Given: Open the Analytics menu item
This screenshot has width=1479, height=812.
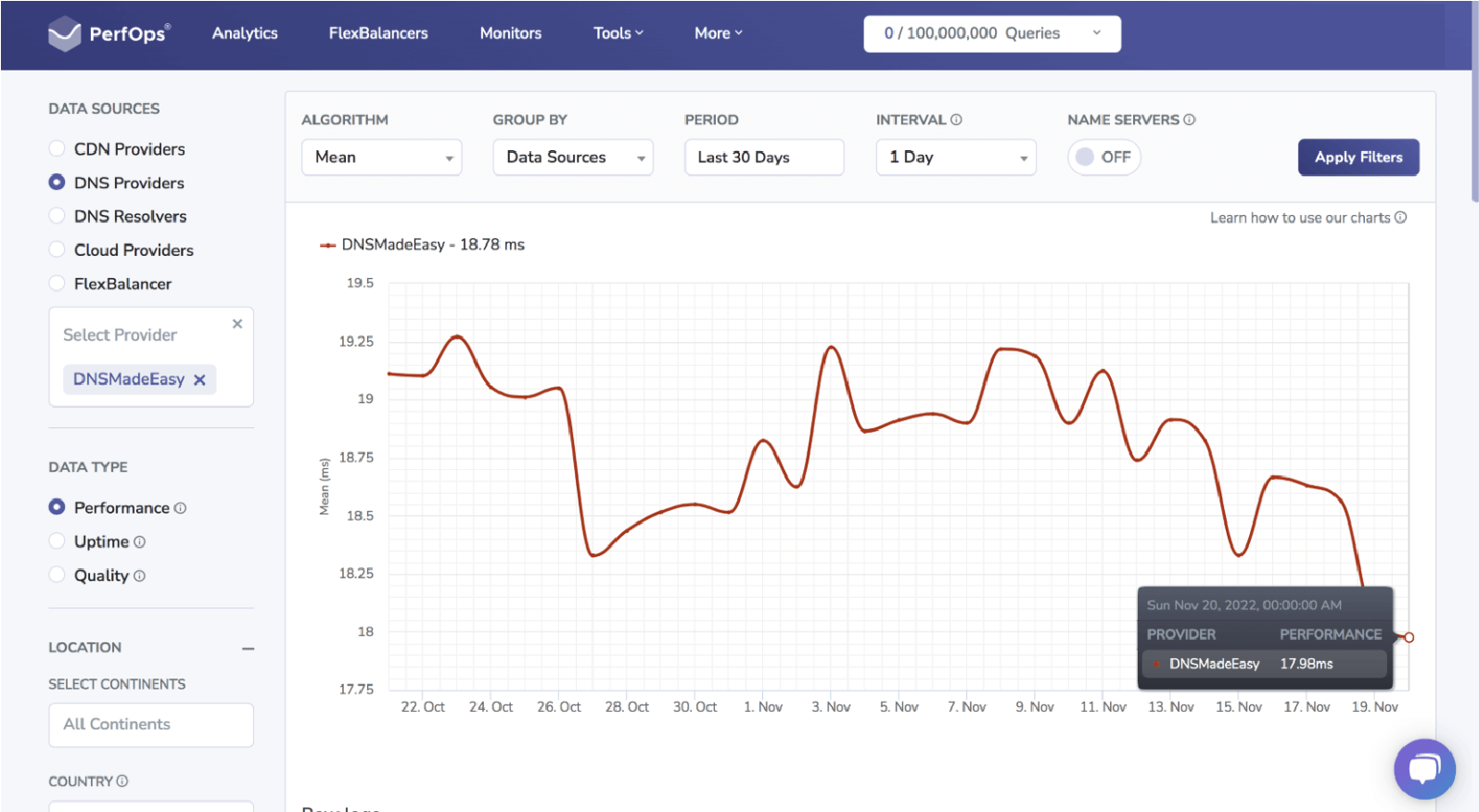Looking at the screenshot, I should tap(245, 33).
